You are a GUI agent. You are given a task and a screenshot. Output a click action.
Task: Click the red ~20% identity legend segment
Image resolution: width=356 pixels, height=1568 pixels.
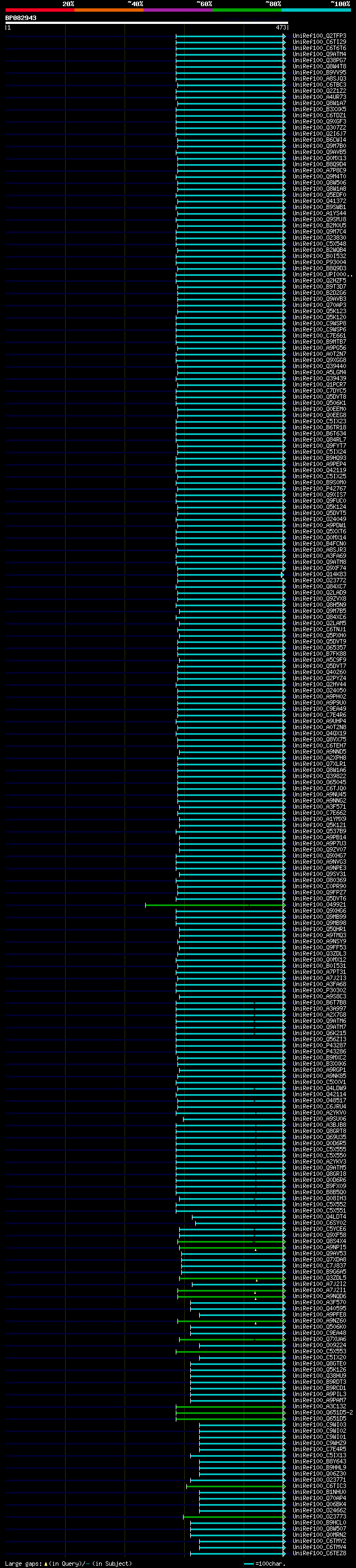tap(40, 10)
